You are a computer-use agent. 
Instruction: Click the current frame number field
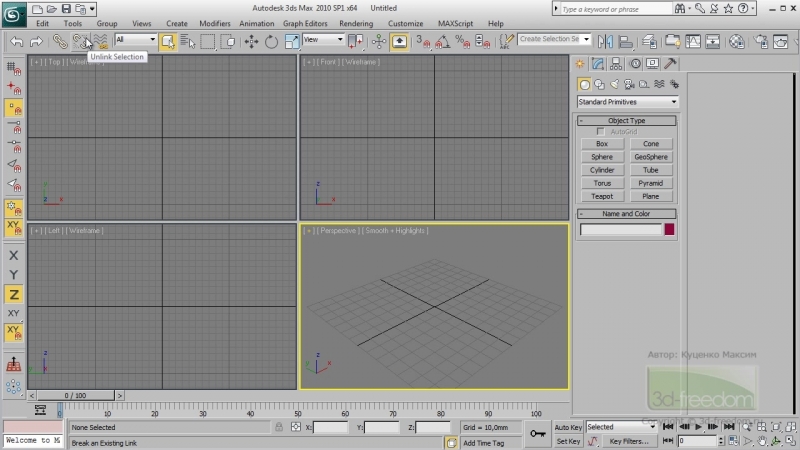(x=697, y=440)
